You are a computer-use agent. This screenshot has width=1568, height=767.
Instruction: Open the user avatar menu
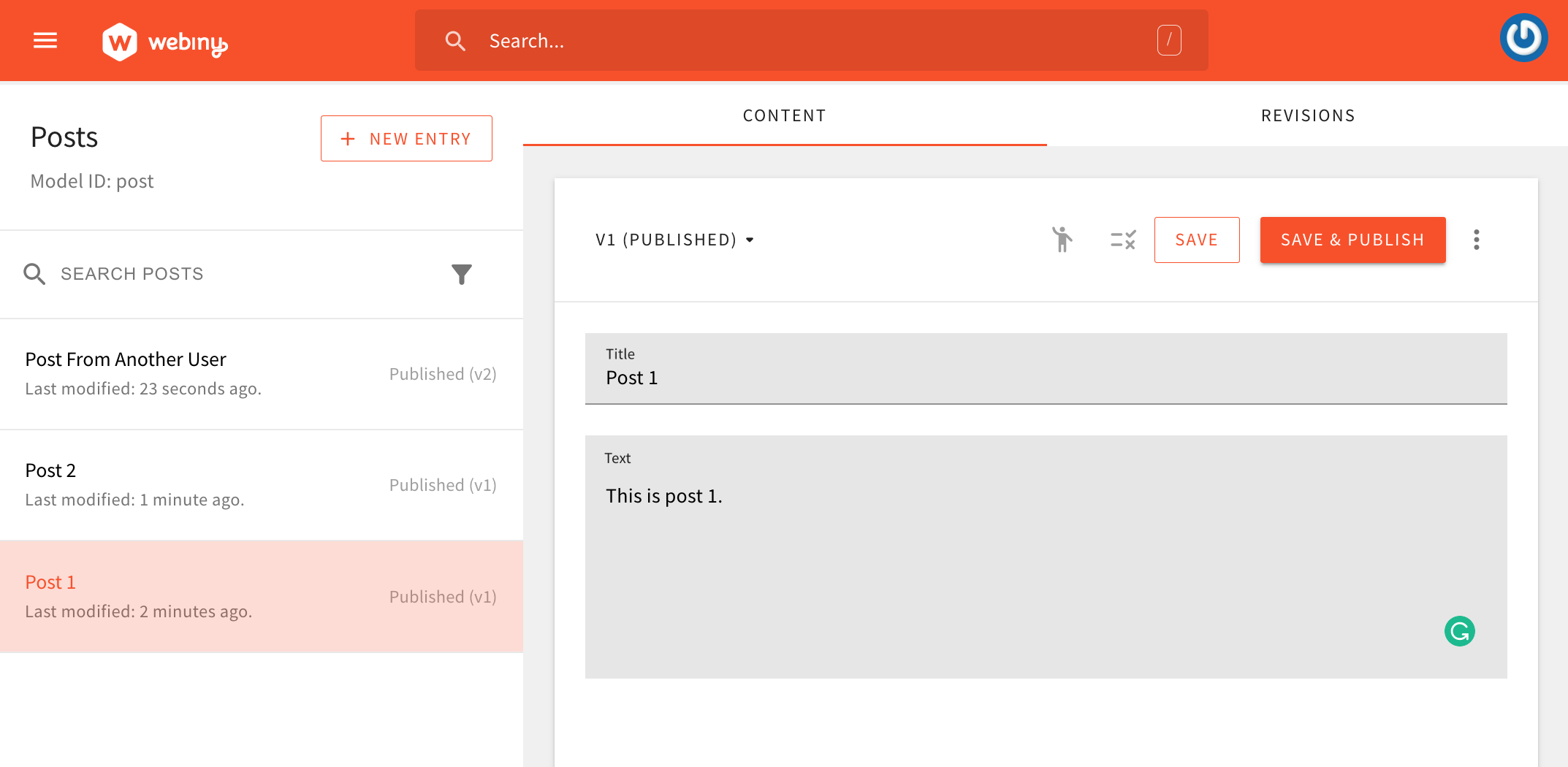1523,38
